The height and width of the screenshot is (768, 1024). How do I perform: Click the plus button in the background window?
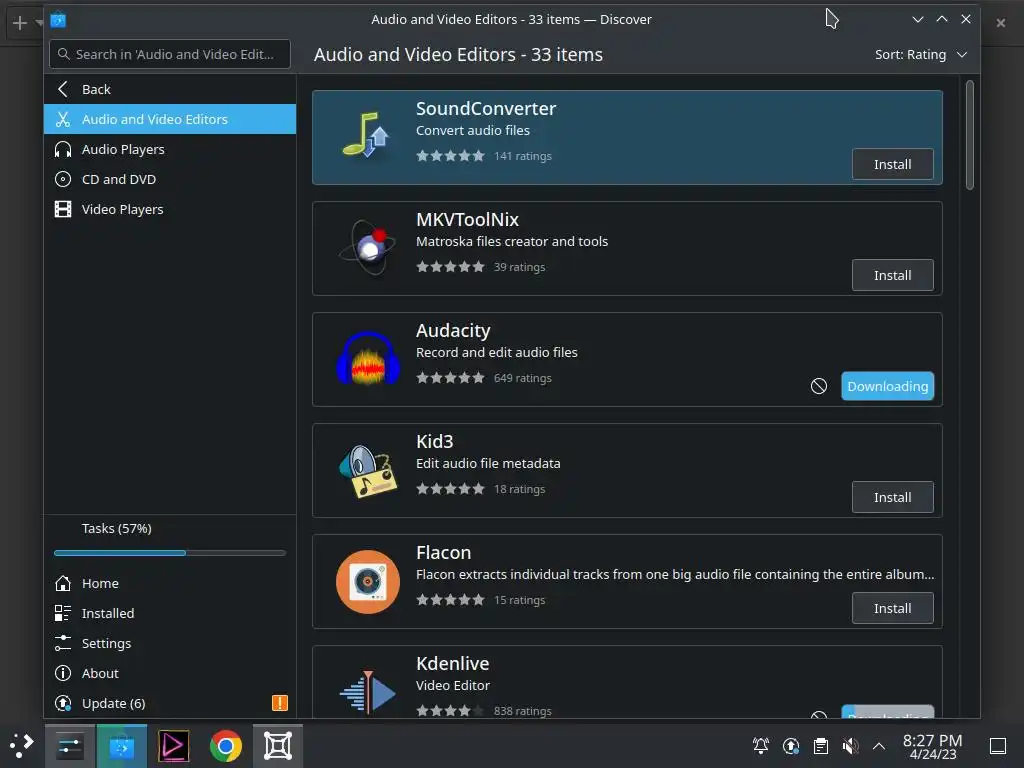point(20,23)
